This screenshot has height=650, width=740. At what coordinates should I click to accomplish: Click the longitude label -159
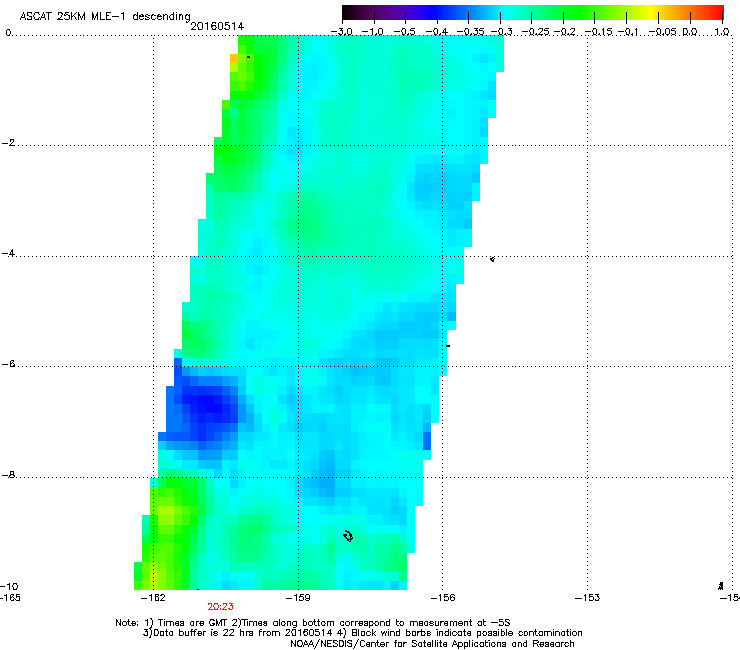[x=298, y=598]
